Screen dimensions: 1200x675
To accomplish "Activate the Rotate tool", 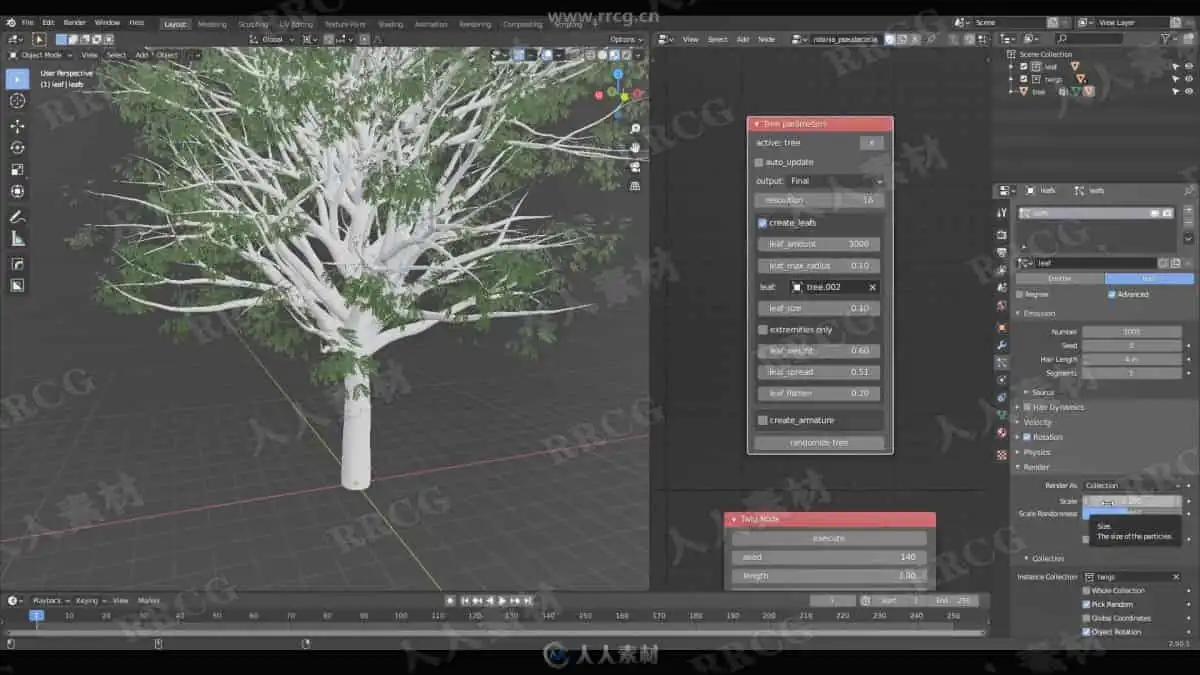I will (x=17, y=148).
